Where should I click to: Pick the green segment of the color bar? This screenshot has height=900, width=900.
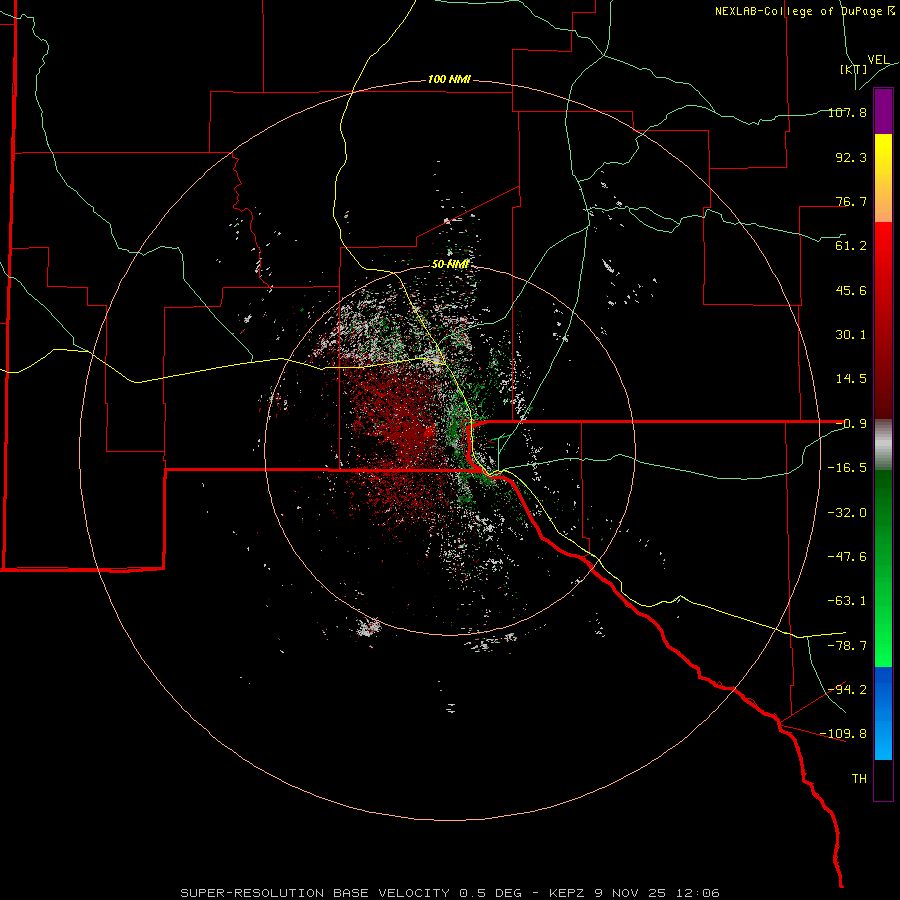[x=883, y=568]
